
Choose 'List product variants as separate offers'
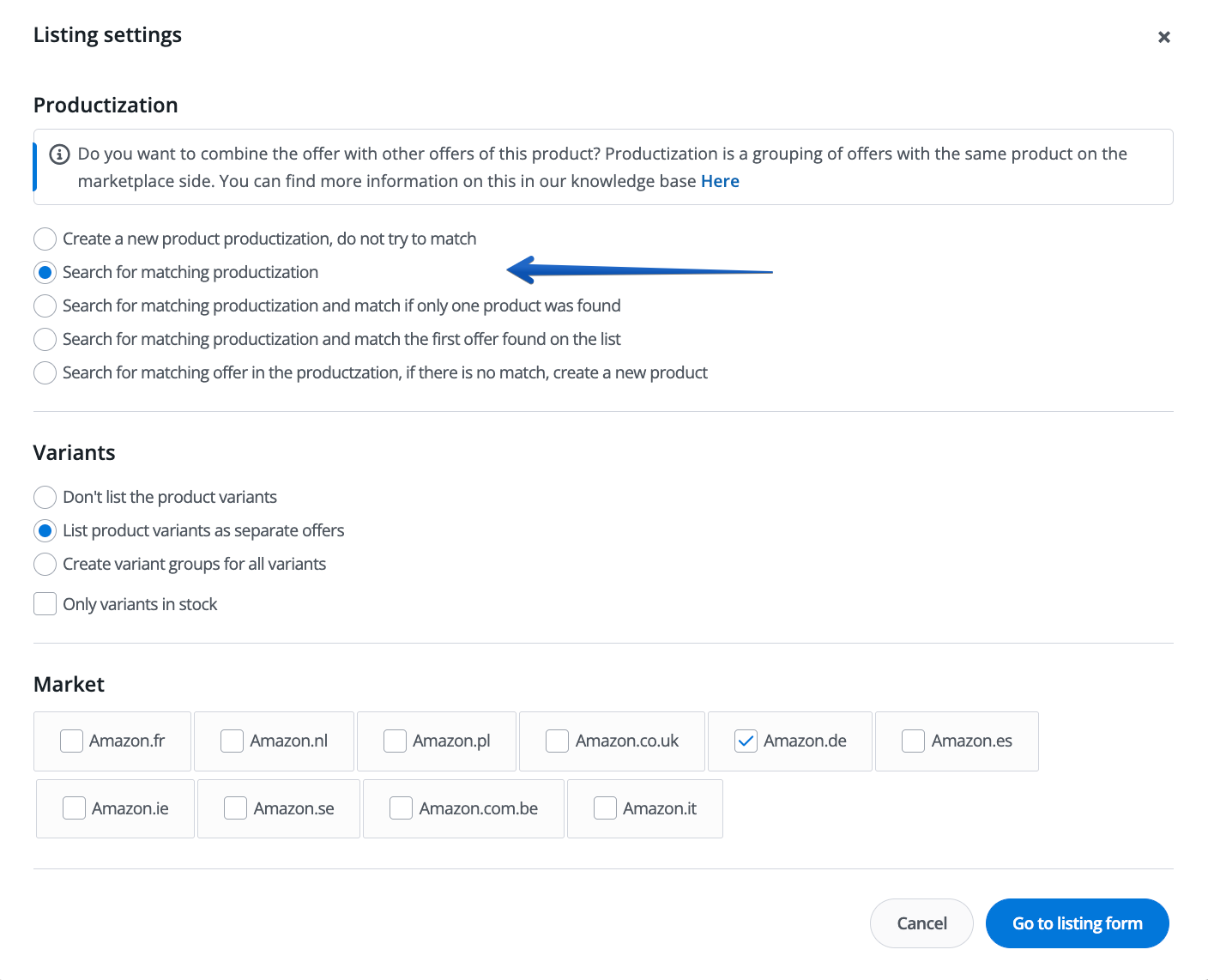(45, 530)
